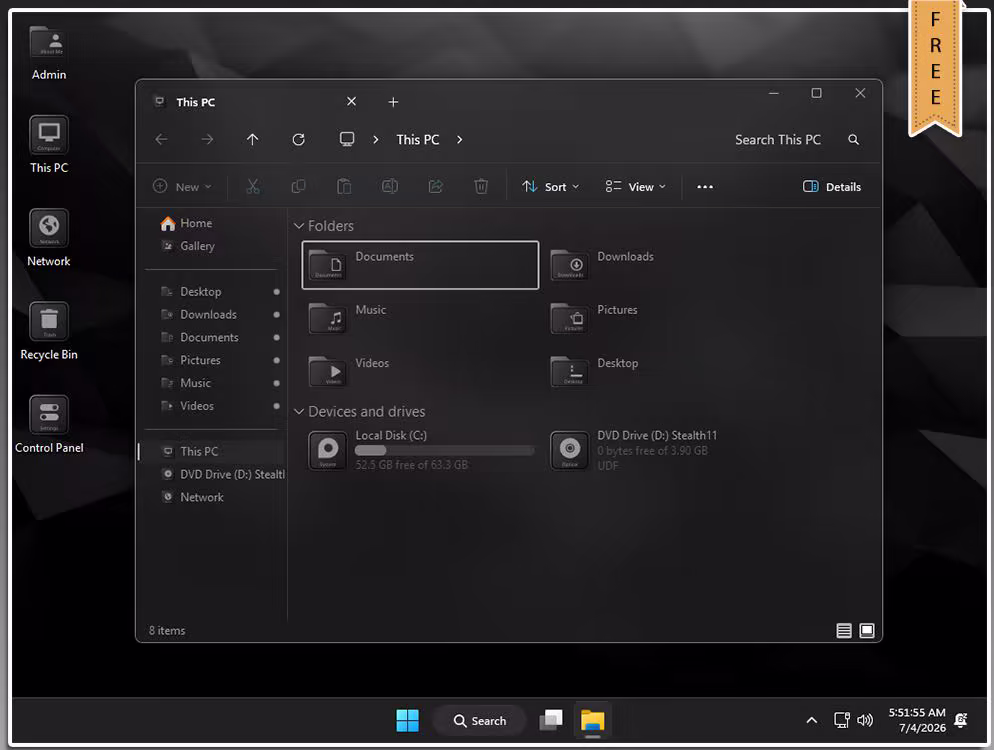Screen dimensions: 994x750
Task: Refresh the This PC view
Action: pos(299,139)
